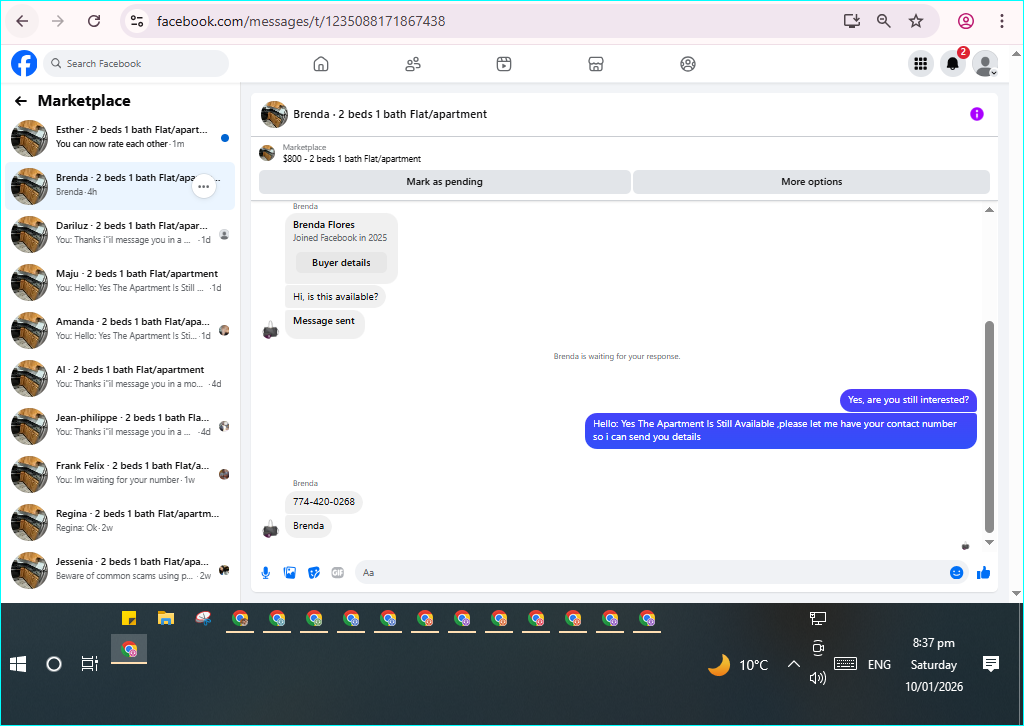Open the Al conversation
This screenshot has width=1024, height=726.
tap(120, 378)
